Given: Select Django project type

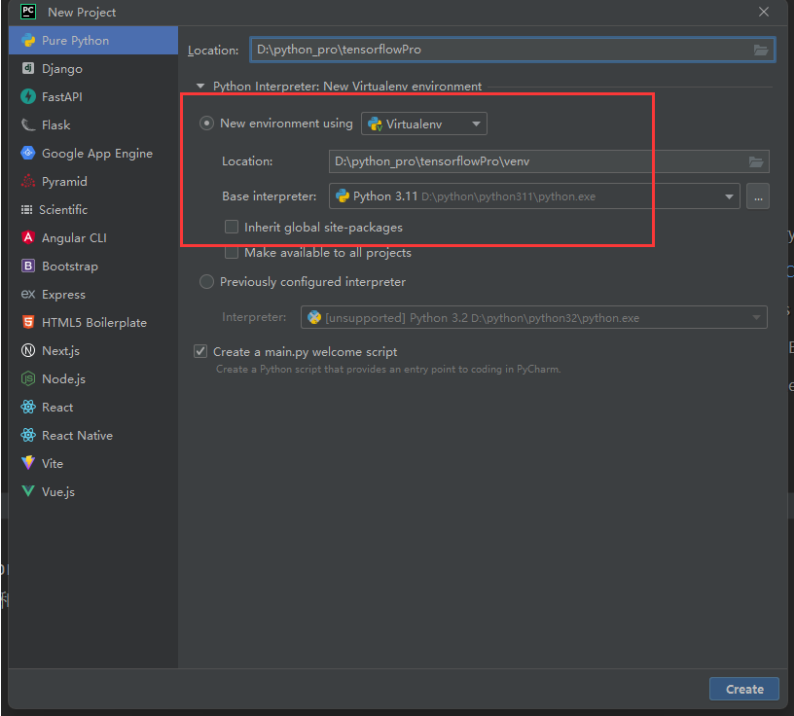Looking at the screenshot, I should (93, 69).
